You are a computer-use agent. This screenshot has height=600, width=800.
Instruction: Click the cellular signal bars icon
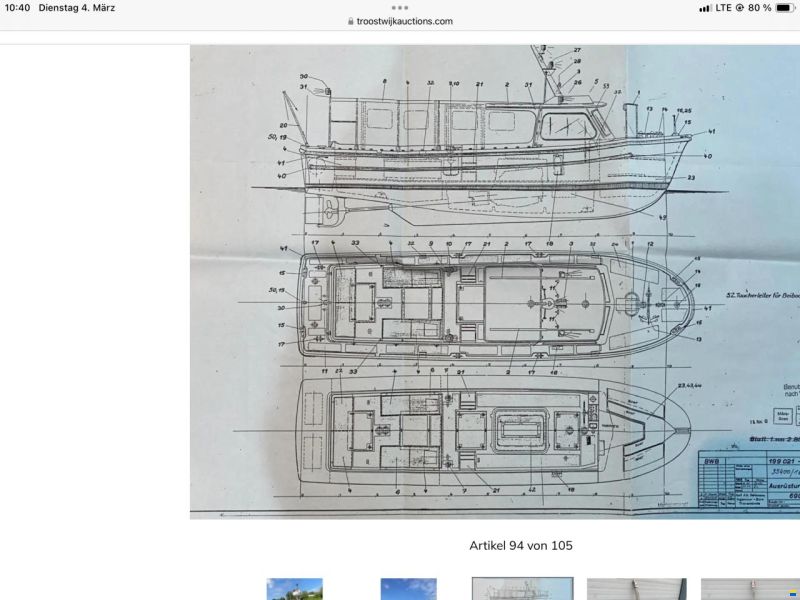pos(705,8)
